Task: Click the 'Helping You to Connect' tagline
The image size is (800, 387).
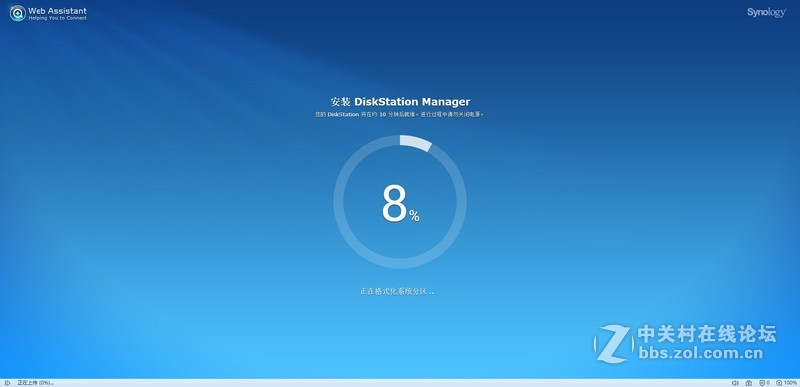Action: [57, 18]
